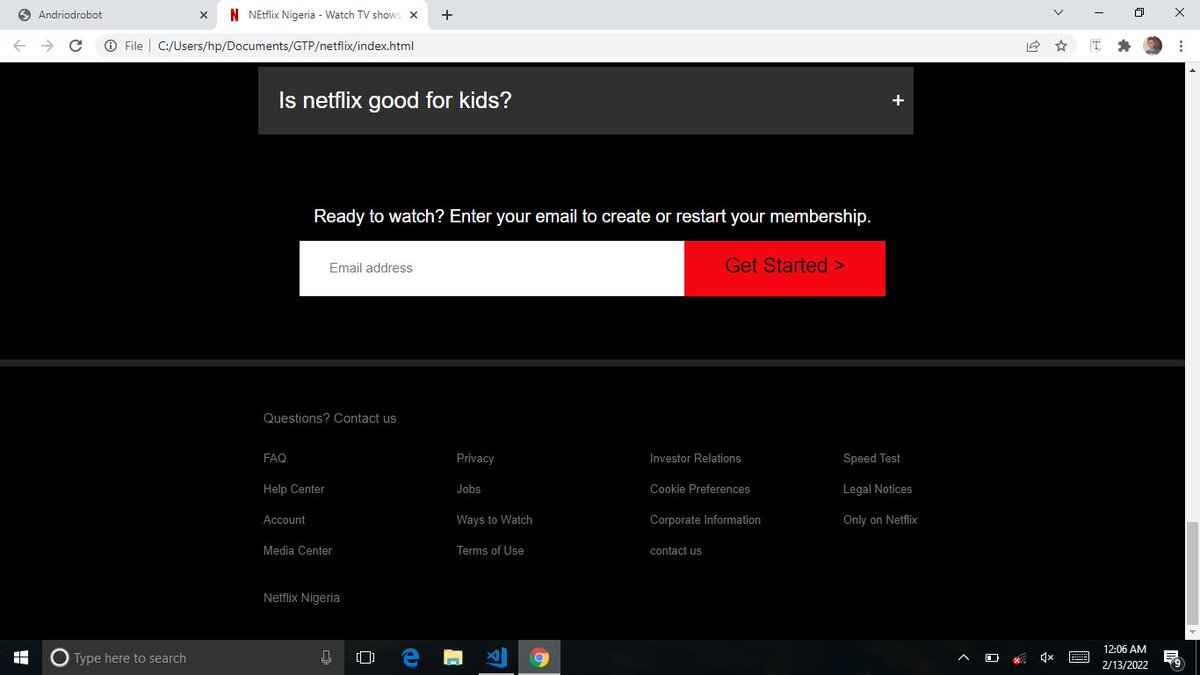Click the scrollbar up arrow
This screenshot has width=1200, height=675.
pyautogui.click(x=1191, y=71)
